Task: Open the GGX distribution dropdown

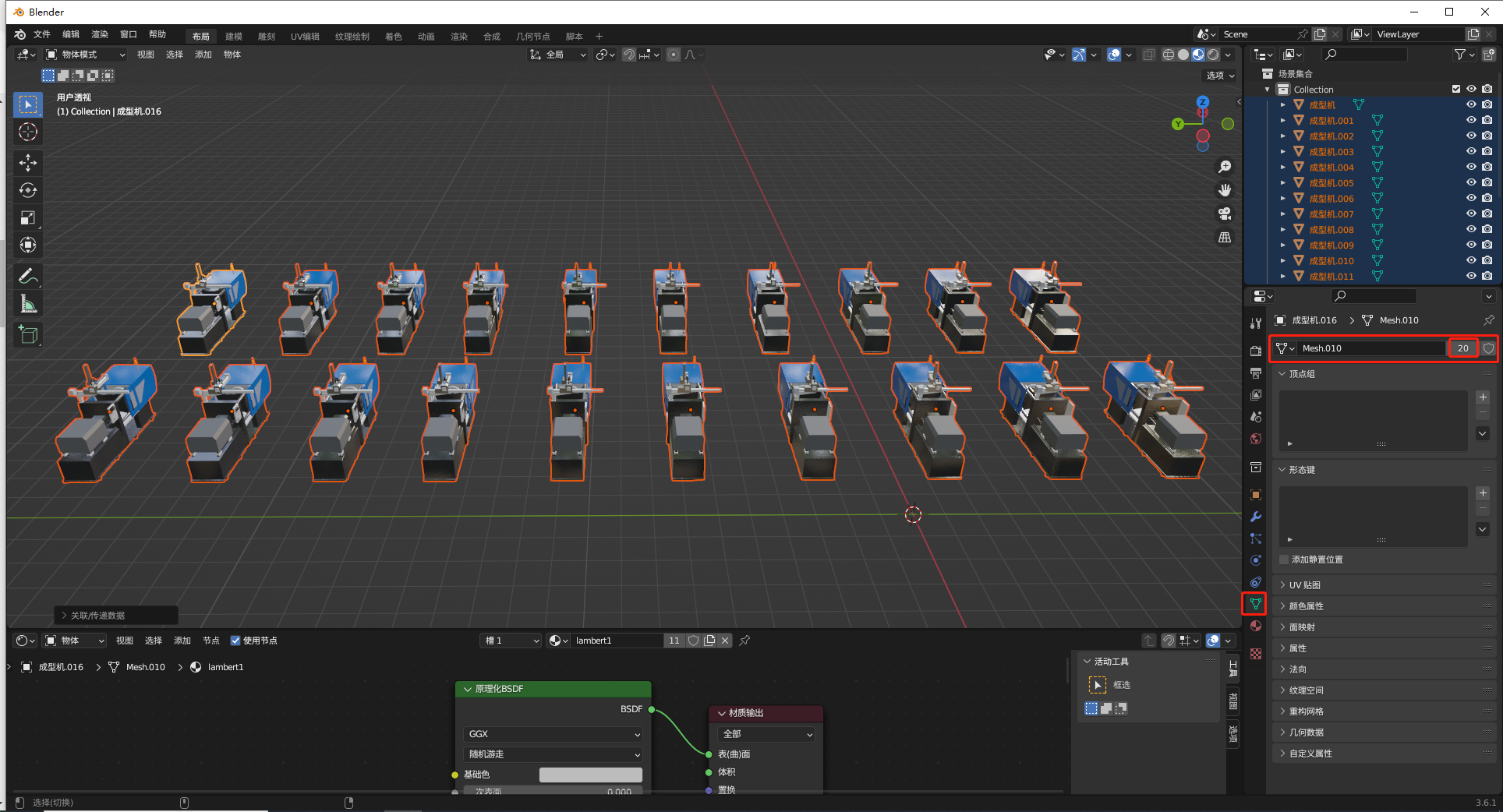Action: click(x=553, y=734)
